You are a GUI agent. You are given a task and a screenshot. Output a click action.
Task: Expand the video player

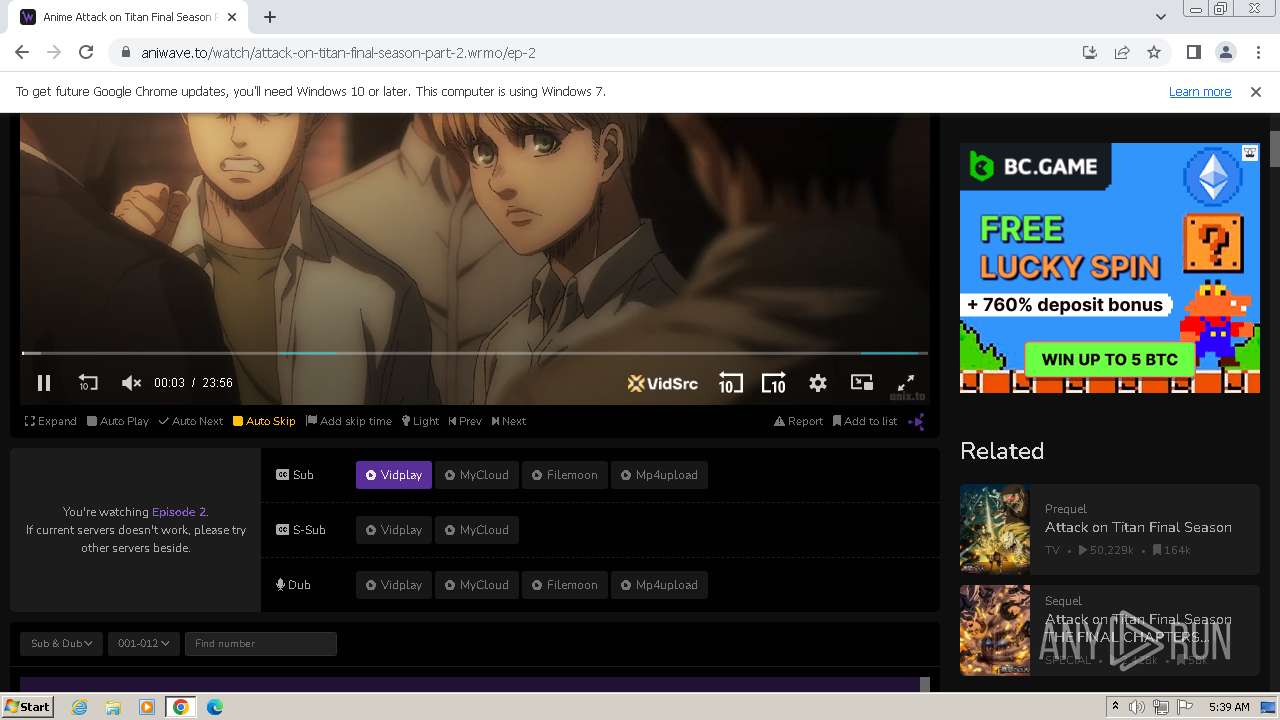pyautogui.click(x=51, y=421)
